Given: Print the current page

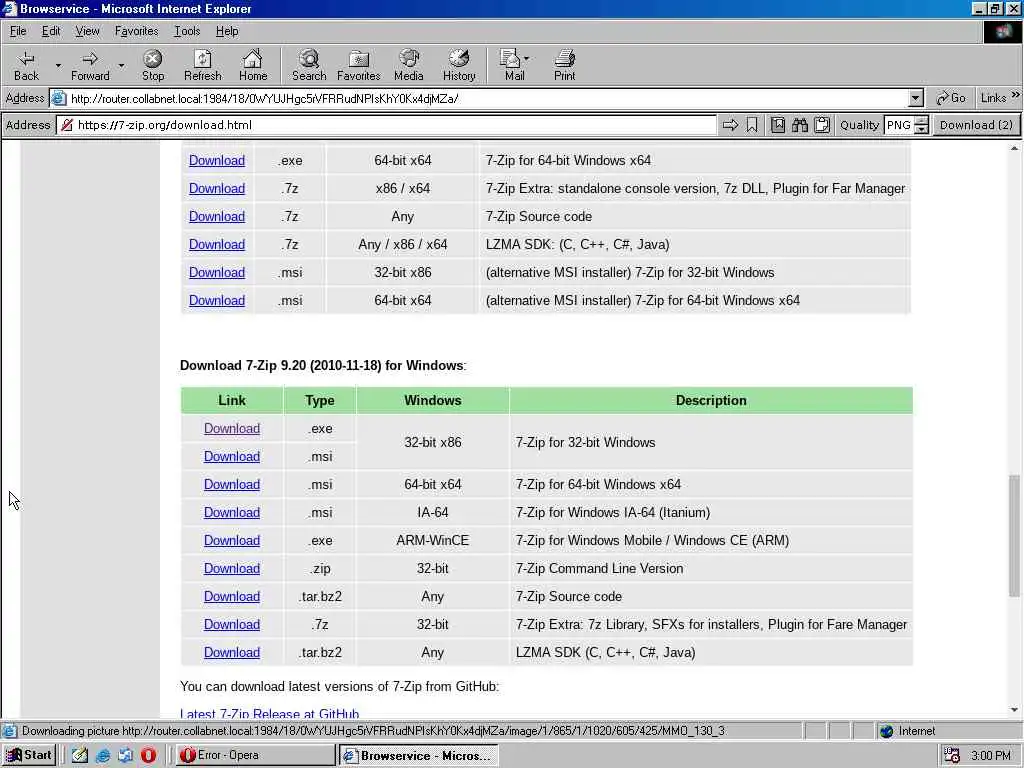Looking at the screenshot, I should tap(565, 65).
